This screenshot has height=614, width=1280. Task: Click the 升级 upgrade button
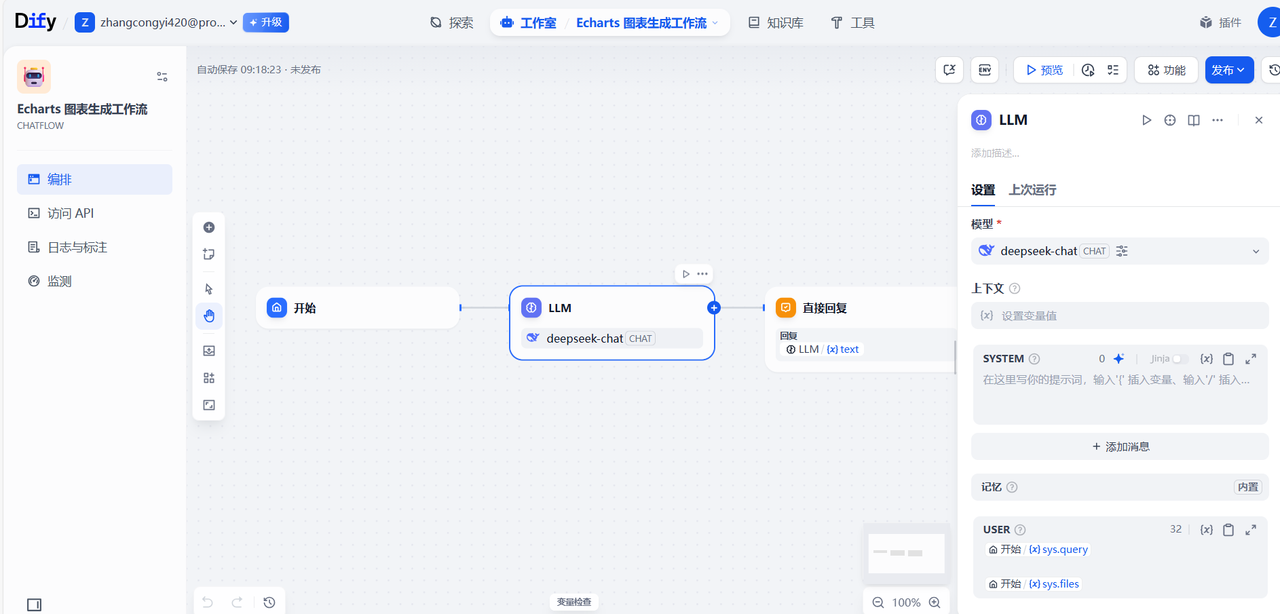coord(266,22)
